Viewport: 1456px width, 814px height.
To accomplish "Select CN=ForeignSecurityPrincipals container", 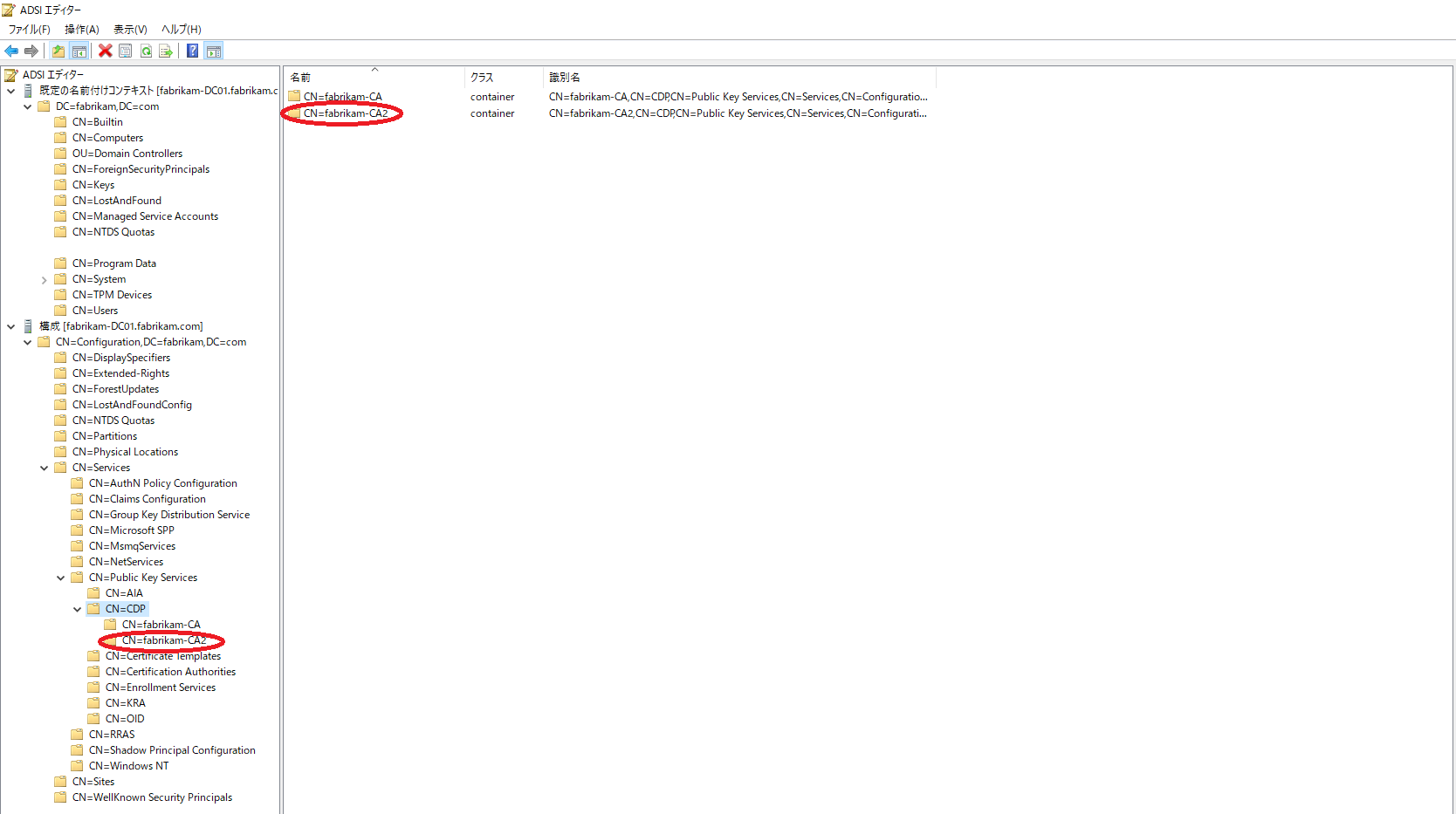I will [141, 169].
